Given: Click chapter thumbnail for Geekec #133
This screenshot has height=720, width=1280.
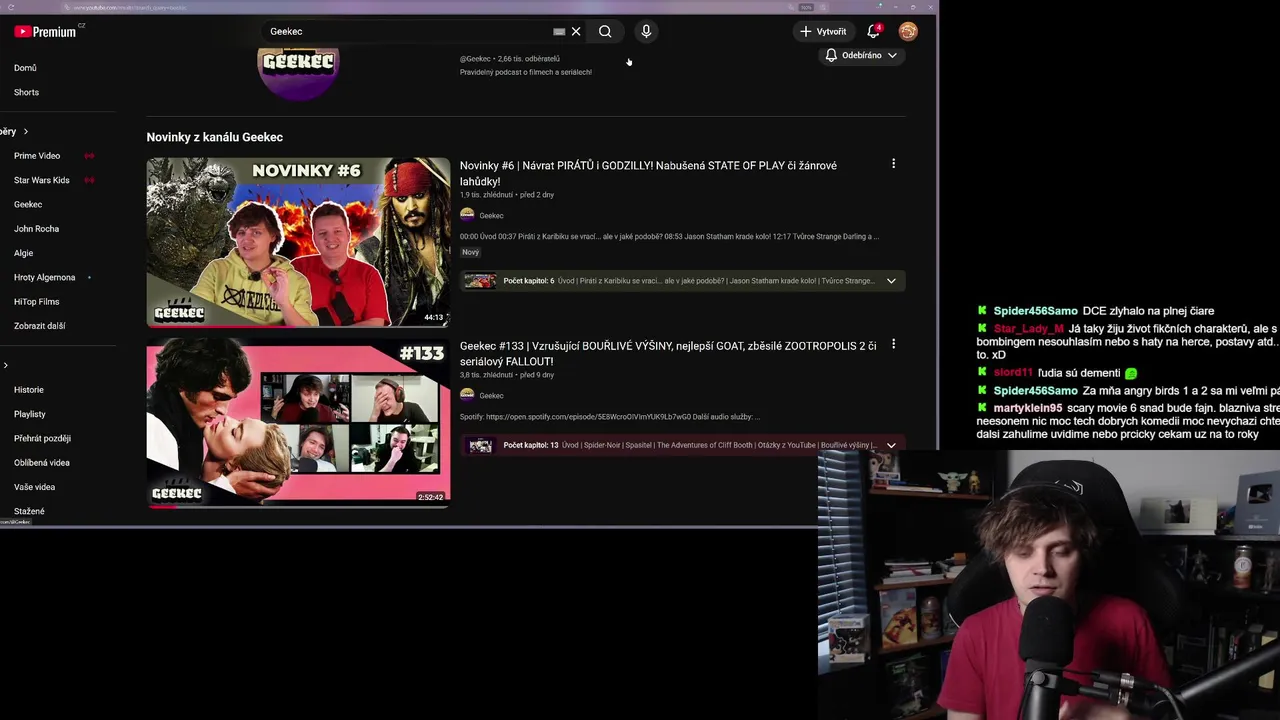Looking at the screenshot, I should coord(480,445).
